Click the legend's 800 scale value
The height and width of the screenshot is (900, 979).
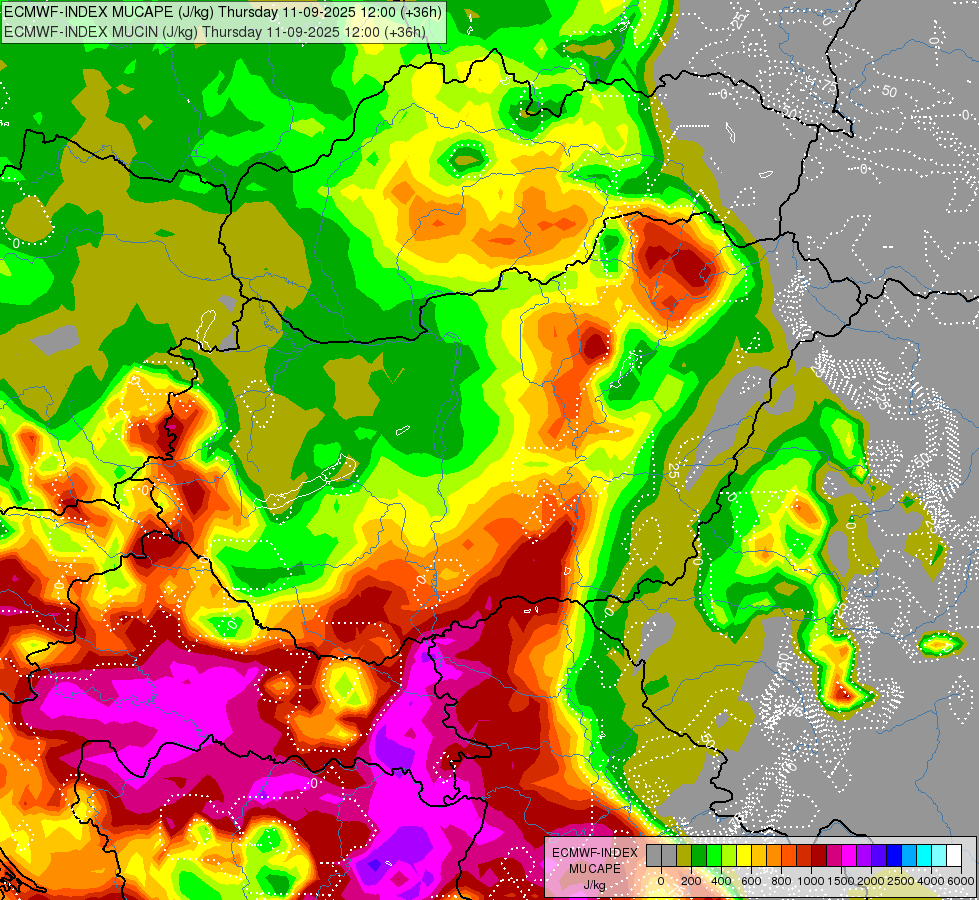pos(782,881)
